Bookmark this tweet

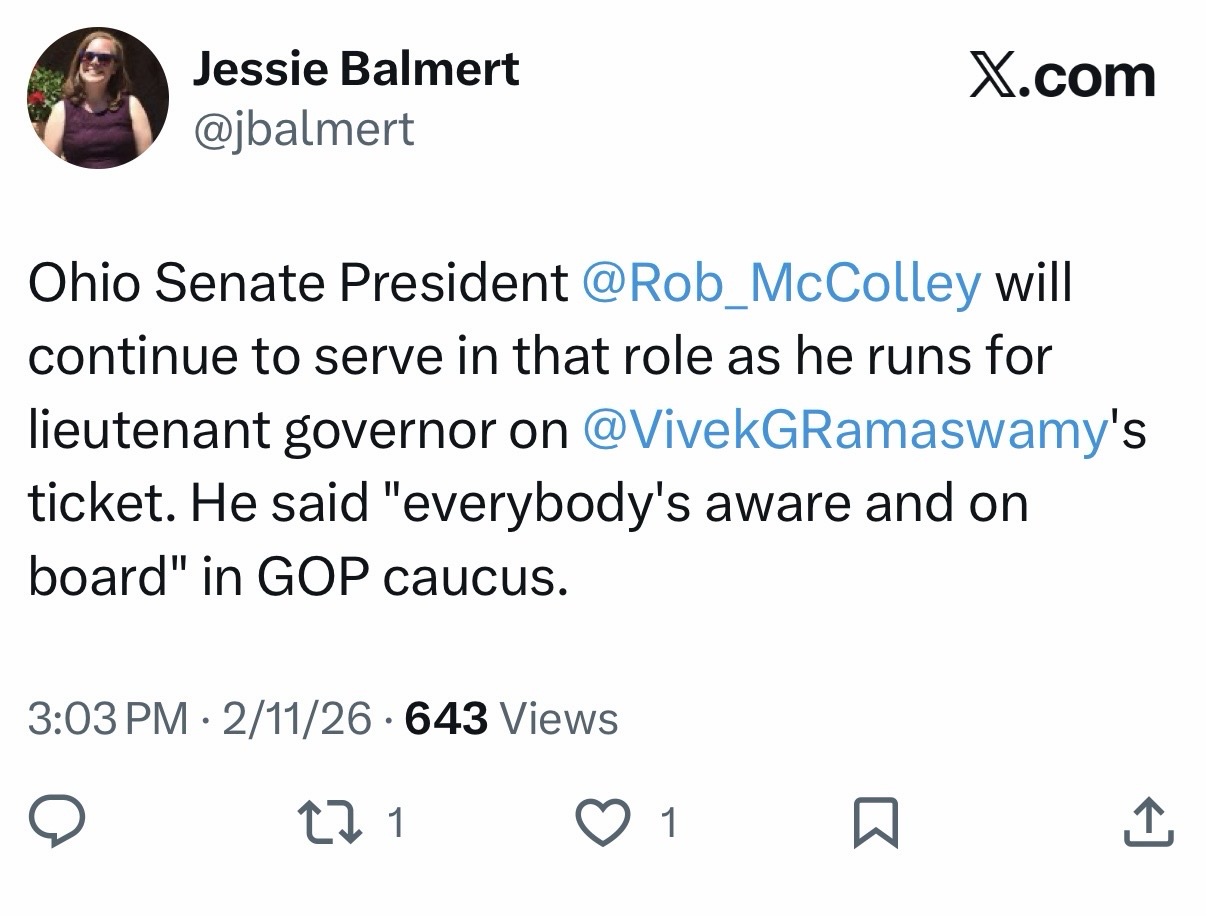[878, 824]
